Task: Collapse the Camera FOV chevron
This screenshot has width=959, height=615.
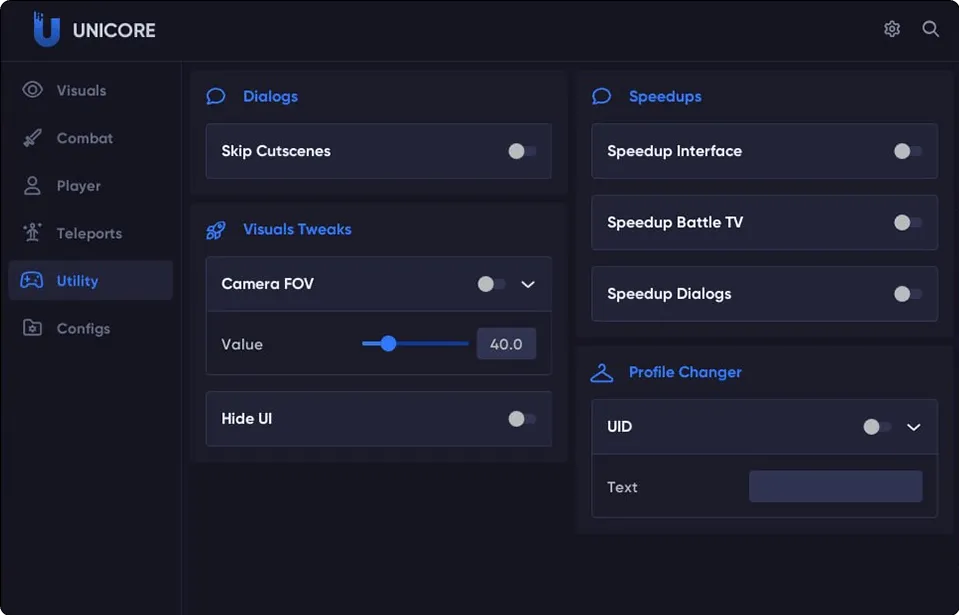Action: tap(528, 284)
